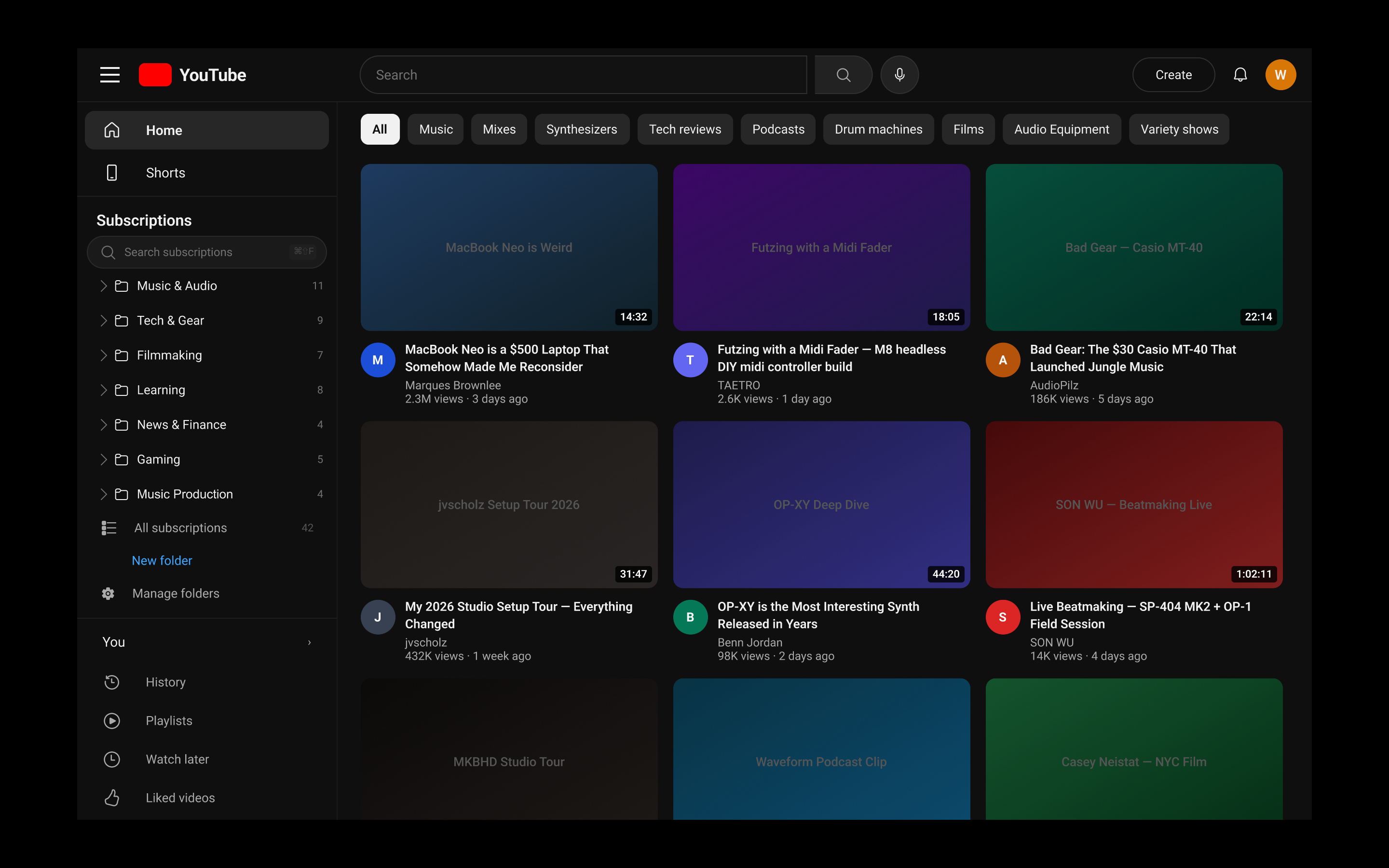This screenshot has height=868, width=1389.
Task: Select the Synthesizers filter chip
Action: tap(582, 129)
